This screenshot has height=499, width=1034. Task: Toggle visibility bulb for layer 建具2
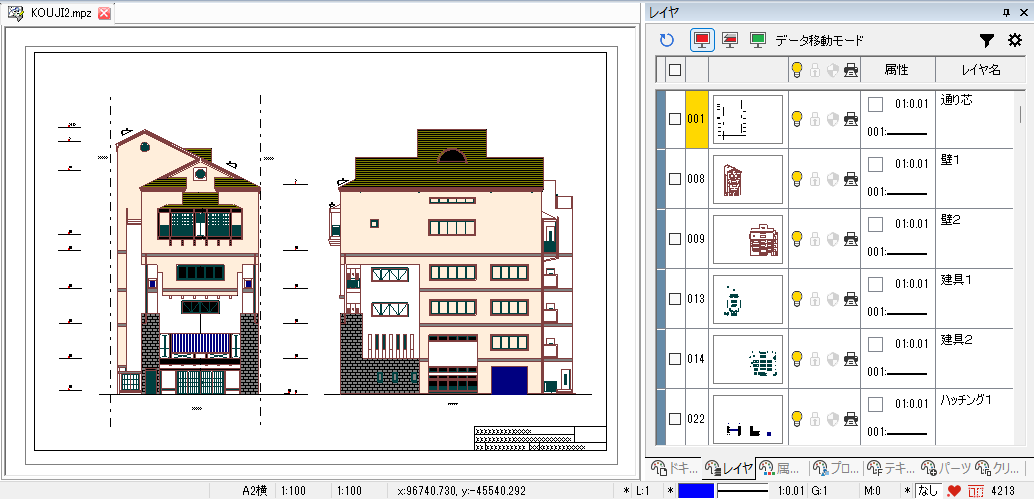click(797, 359)
